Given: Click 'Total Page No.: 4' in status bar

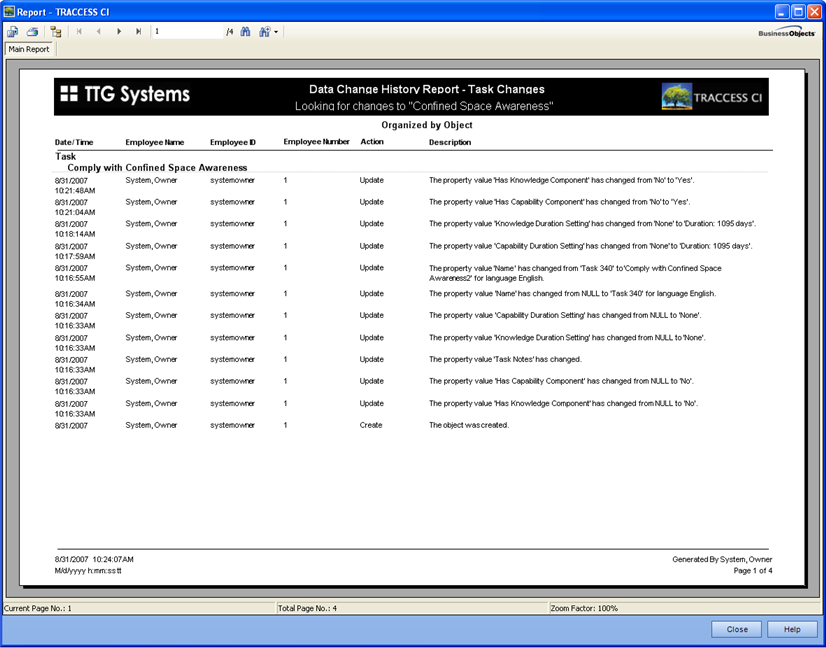Looking at the screenshot, I should (307, 608).
